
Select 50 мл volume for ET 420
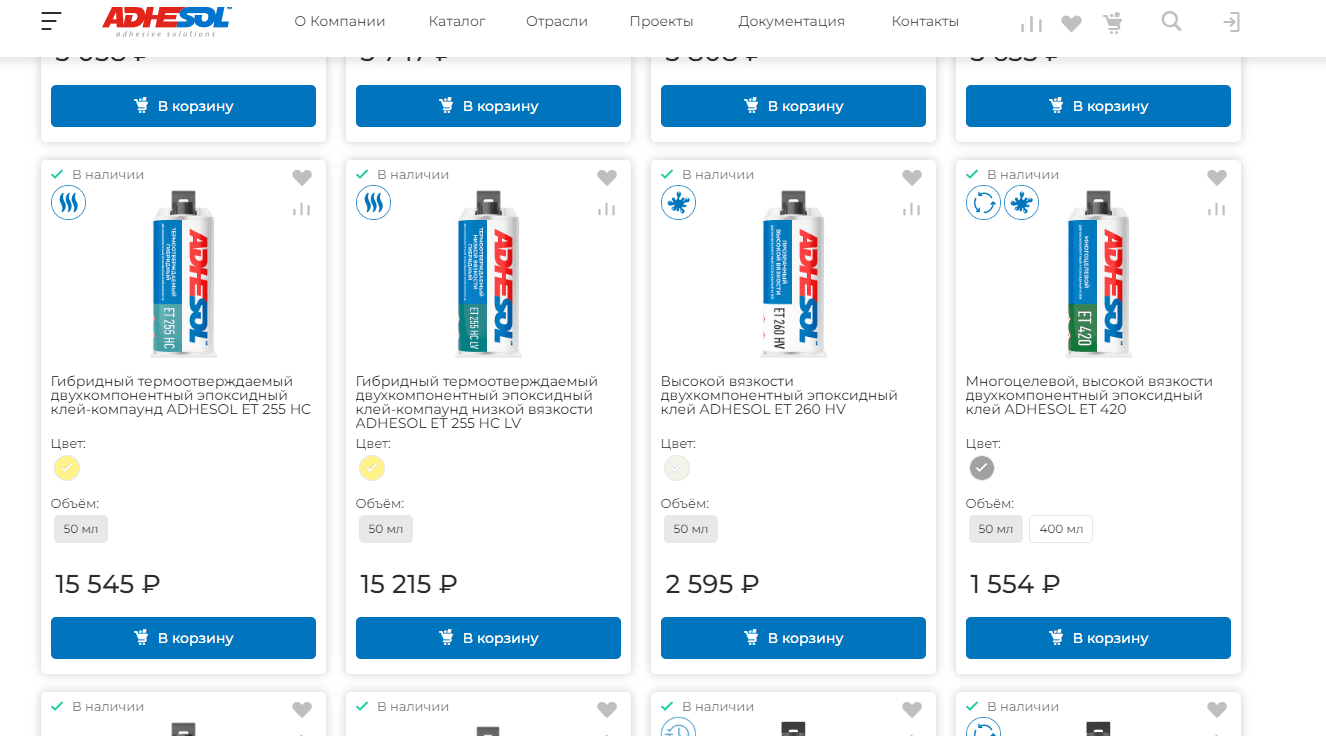tap(995, 529)
